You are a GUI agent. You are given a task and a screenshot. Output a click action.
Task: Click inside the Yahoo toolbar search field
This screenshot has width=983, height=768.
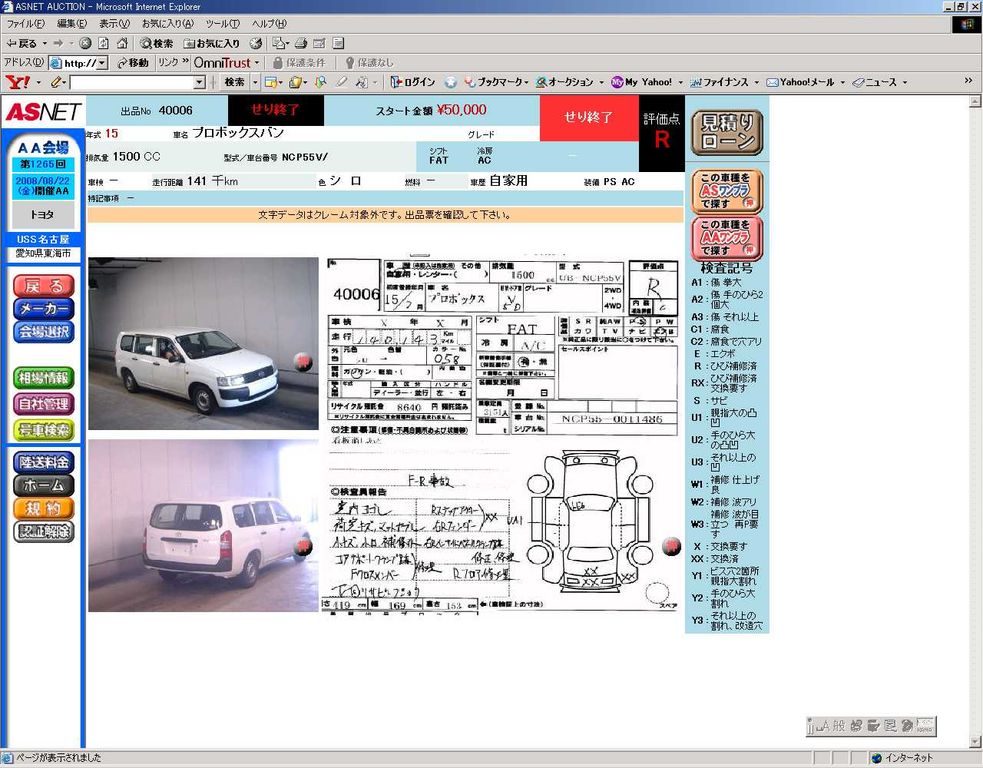[132, 82]
